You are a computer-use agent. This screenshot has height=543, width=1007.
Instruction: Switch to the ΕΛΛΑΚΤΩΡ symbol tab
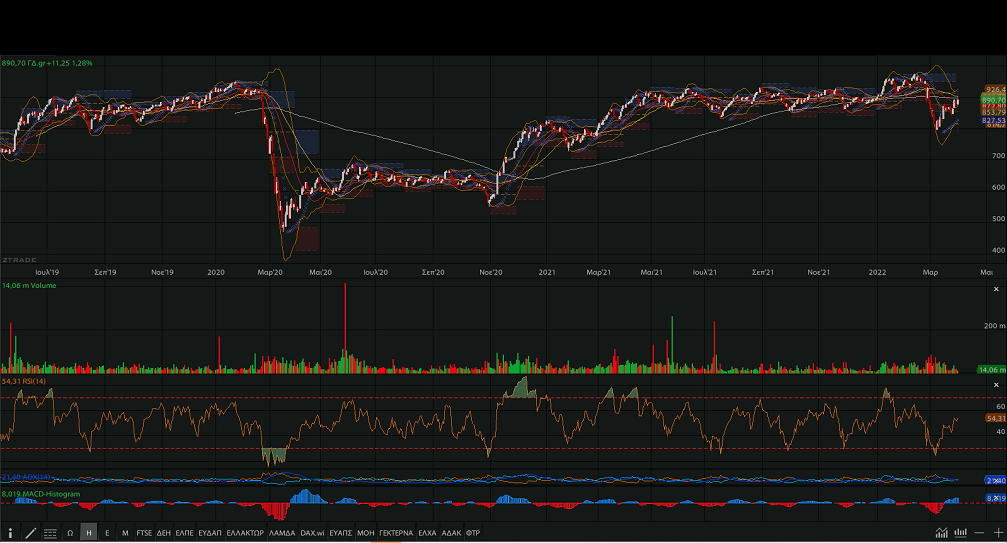(245, 533)
